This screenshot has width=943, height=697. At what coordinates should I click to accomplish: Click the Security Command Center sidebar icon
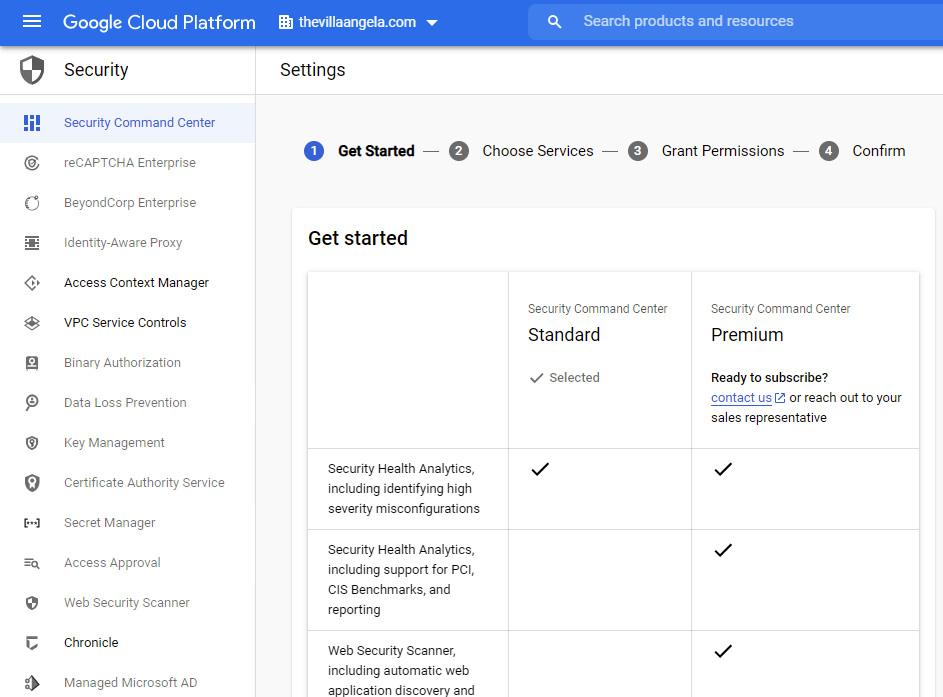pyautogui.click(x=32, y=123)
